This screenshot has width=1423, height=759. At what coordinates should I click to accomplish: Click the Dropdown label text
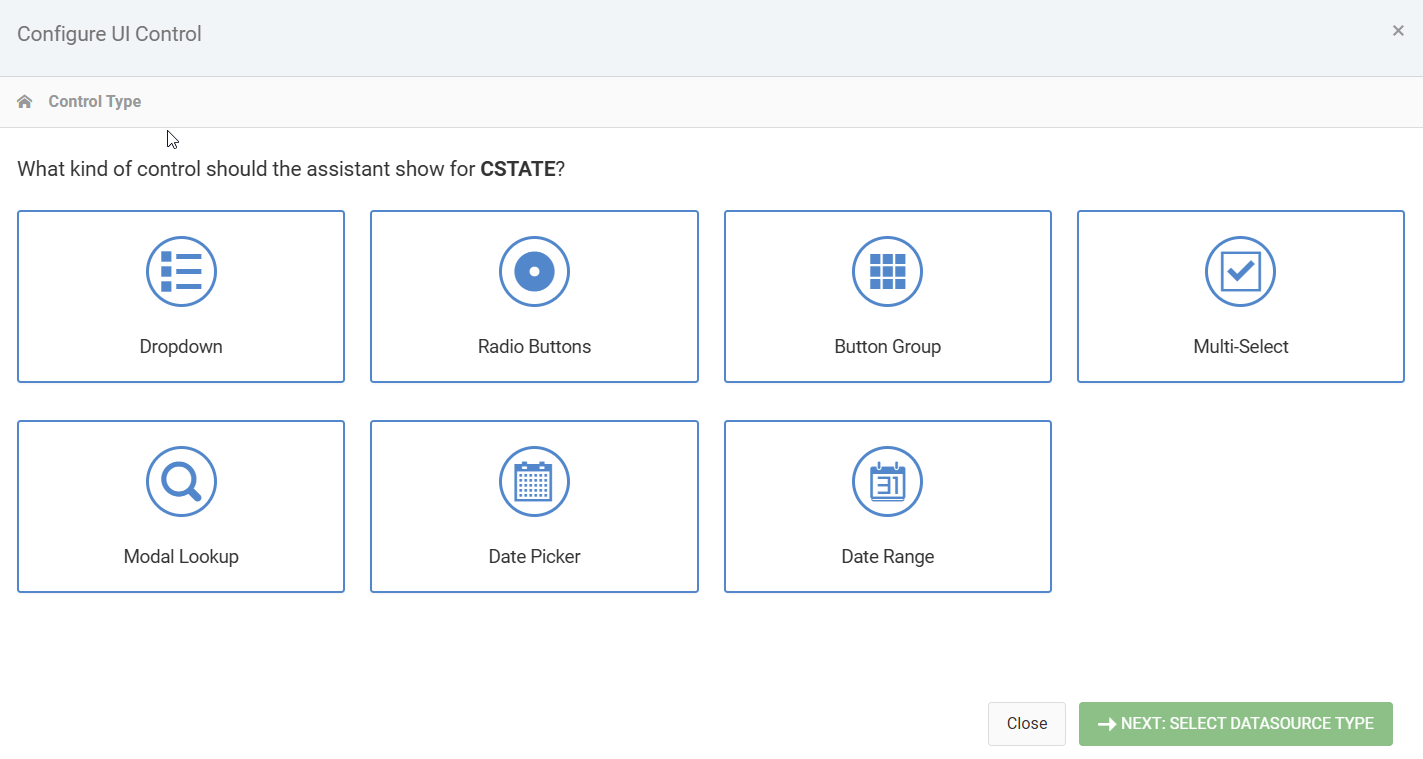pos(181,347)
